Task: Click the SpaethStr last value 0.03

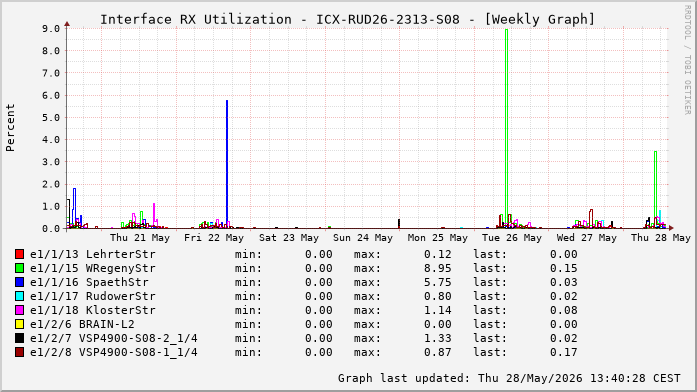Action: (x=564, y=282)
